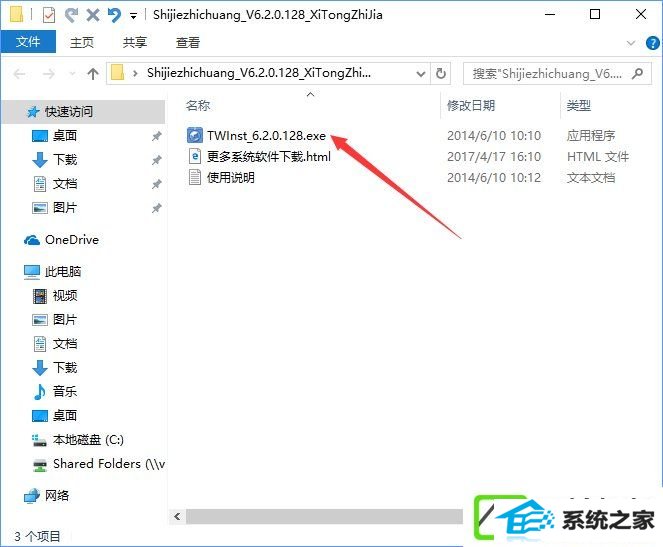Click the 使用说明 text document icon
The width and height of the screenshot is (663, 547).
click(195, 177)
